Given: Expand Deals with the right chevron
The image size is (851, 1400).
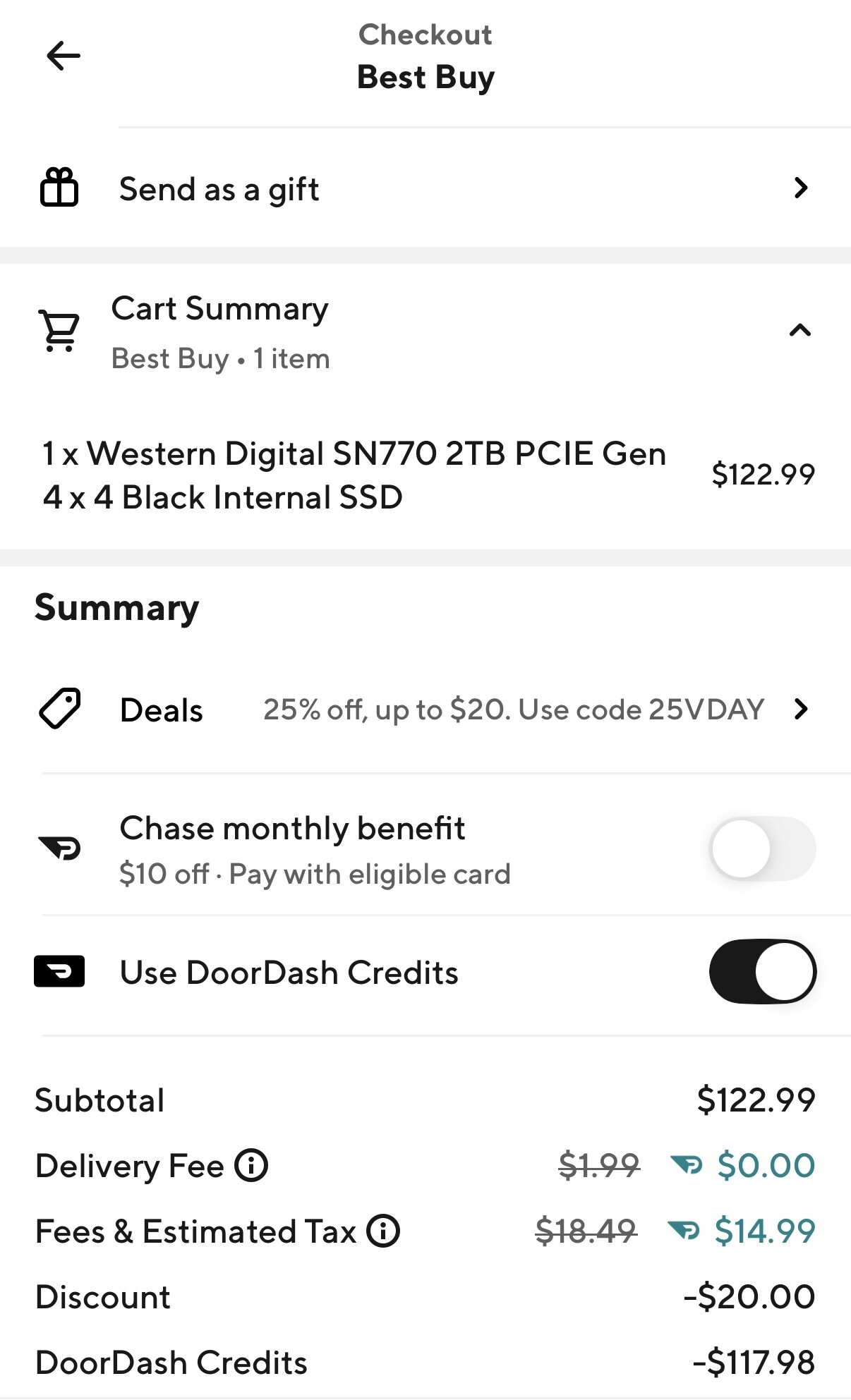Looking at the screenshot, I should [800, 709].
